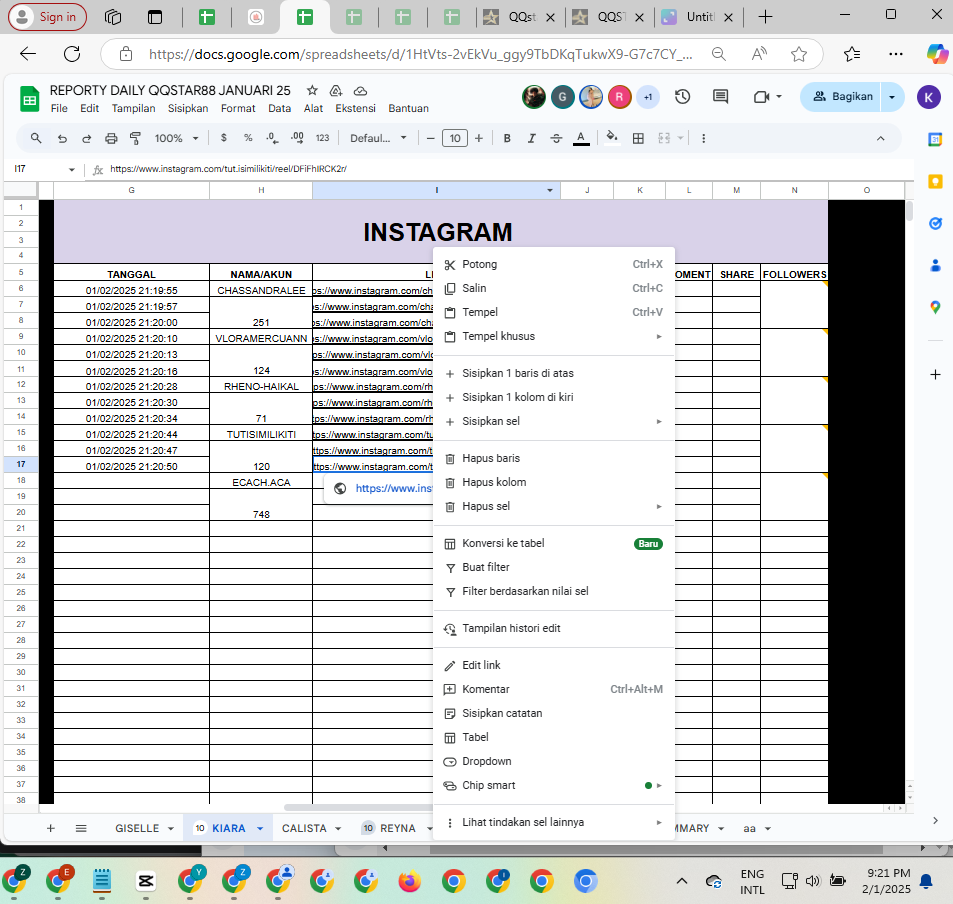This screenshot has width=953, height=904.
Task: Start a Meet call camera icon
Action: tap(761, 97)
